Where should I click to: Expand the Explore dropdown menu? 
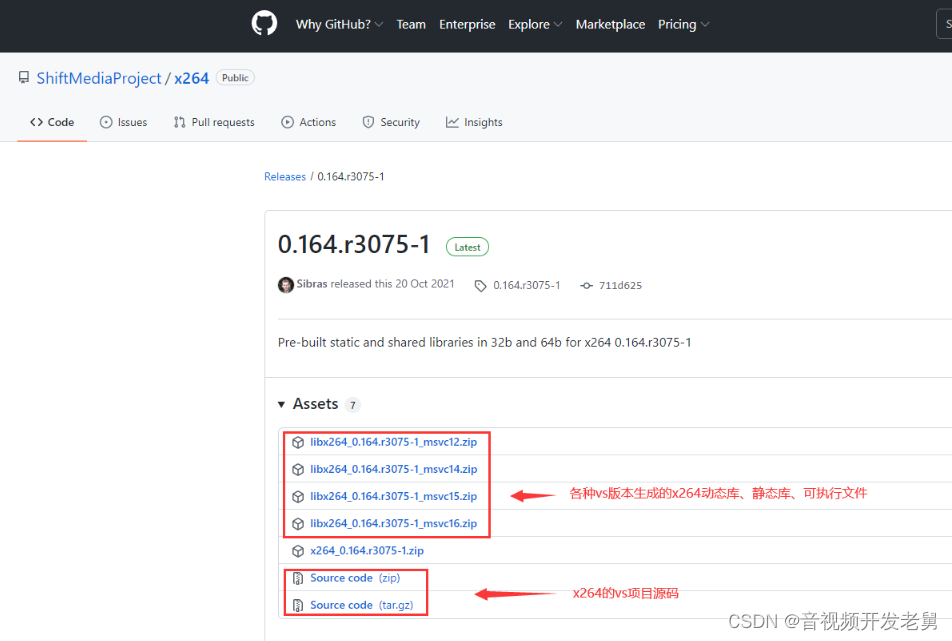click(x=535, y=24)
